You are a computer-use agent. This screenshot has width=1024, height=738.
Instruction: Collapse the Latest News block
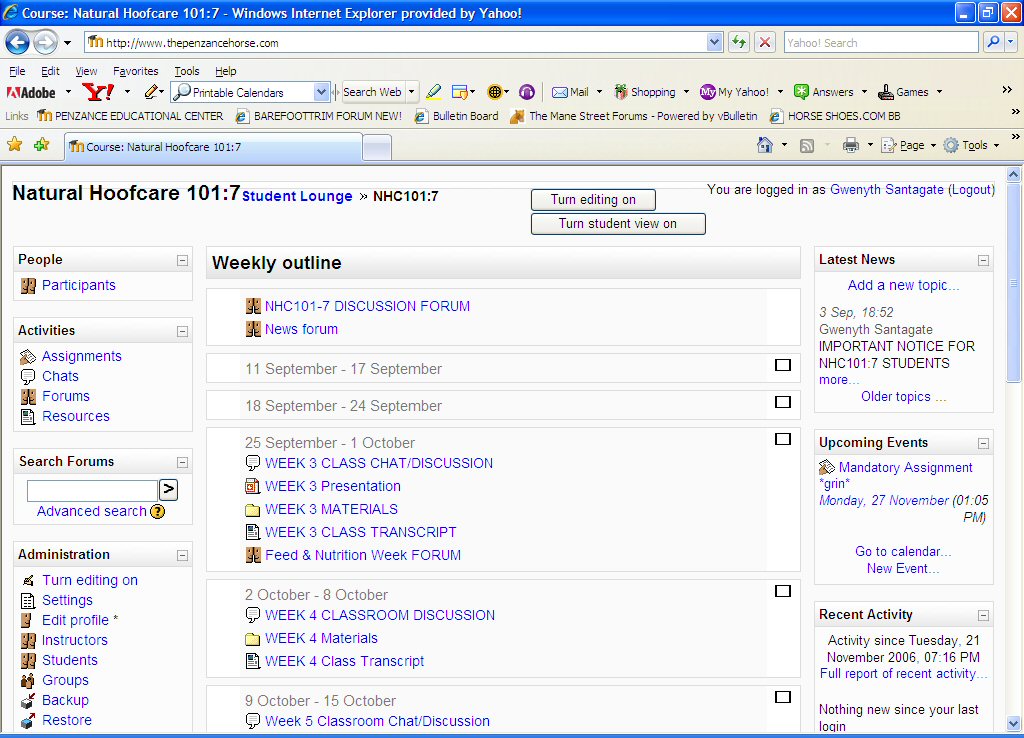tap(983, 260)
